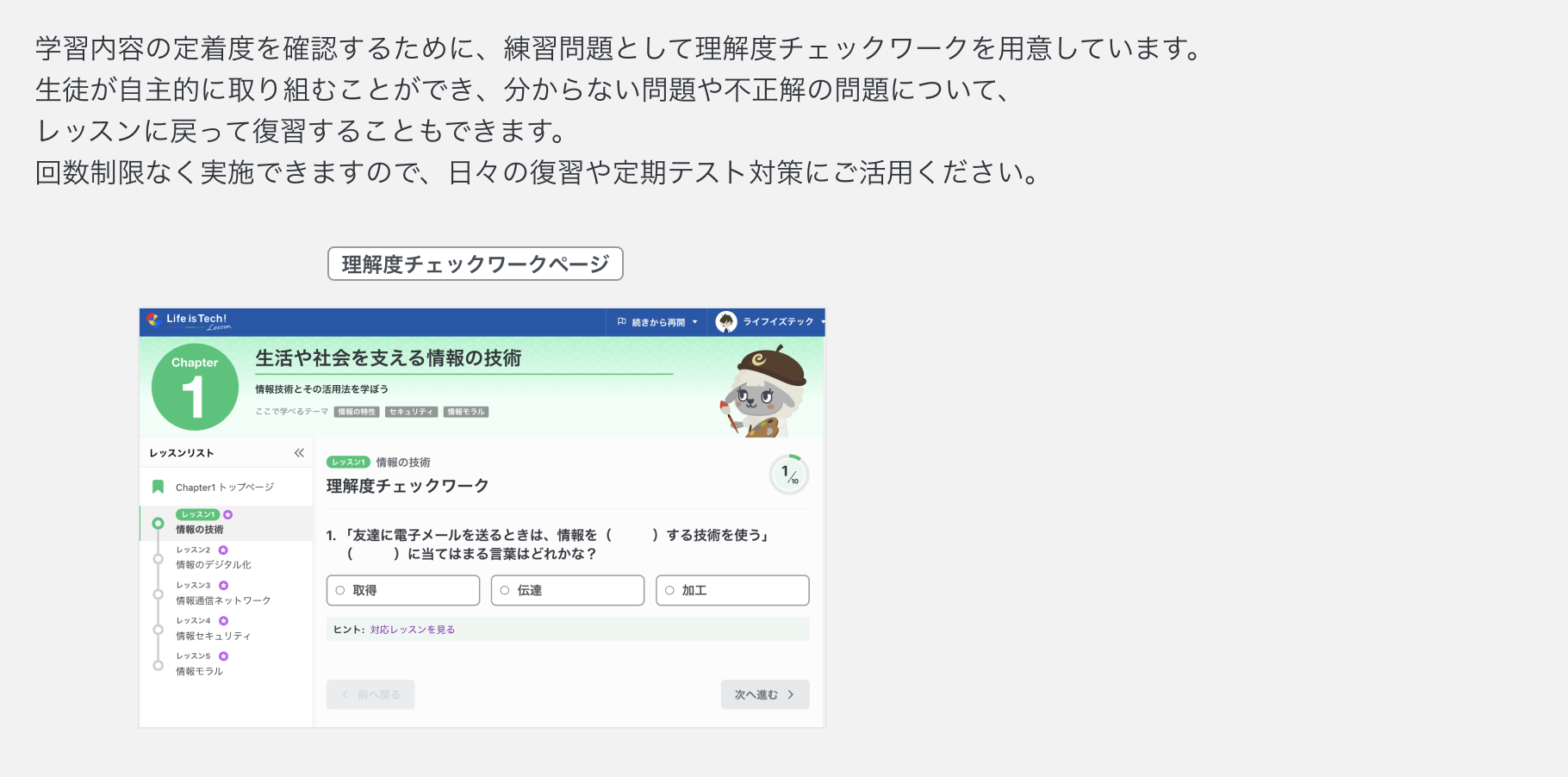Viewport: 1568px width, 777px height.
Task: Click the star badge beside レッスン1
Action: pos(226,513)
